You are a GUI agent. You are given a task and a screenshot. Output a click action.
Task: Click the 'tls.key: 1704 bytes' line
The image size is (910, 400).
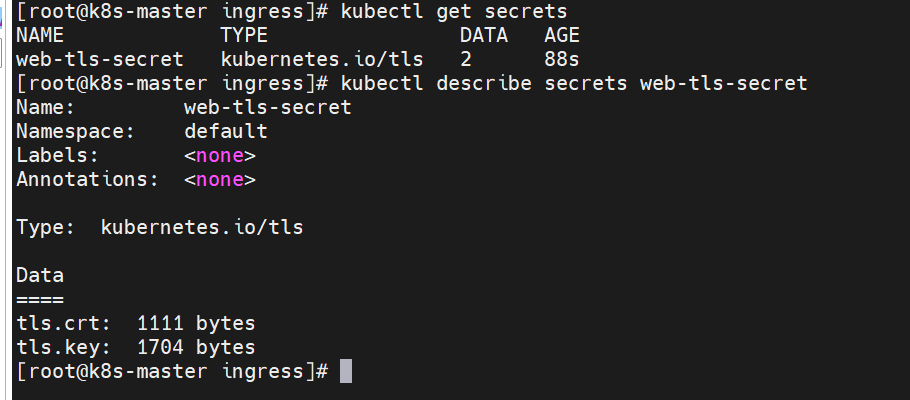coord(136,347)
